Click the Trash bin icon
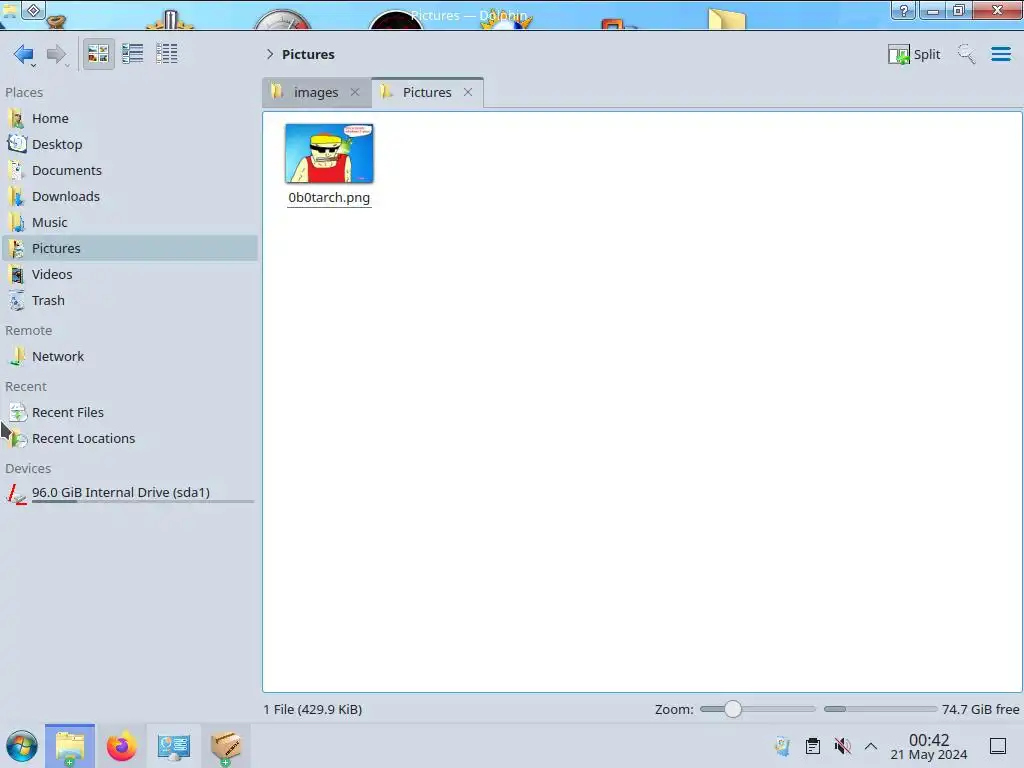This screenshot has height=768, width=1024. click(x=16, y=300)
